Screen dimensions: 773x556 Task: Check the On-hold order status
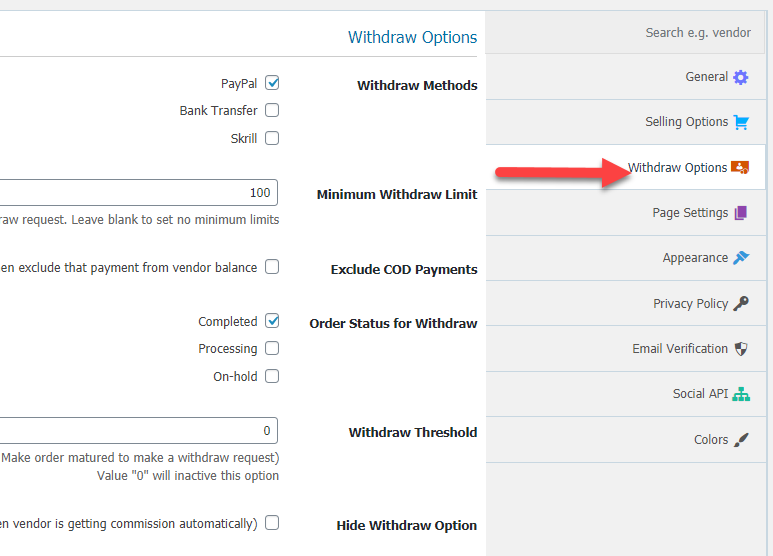pyautogui.click(x=272, y=376)
